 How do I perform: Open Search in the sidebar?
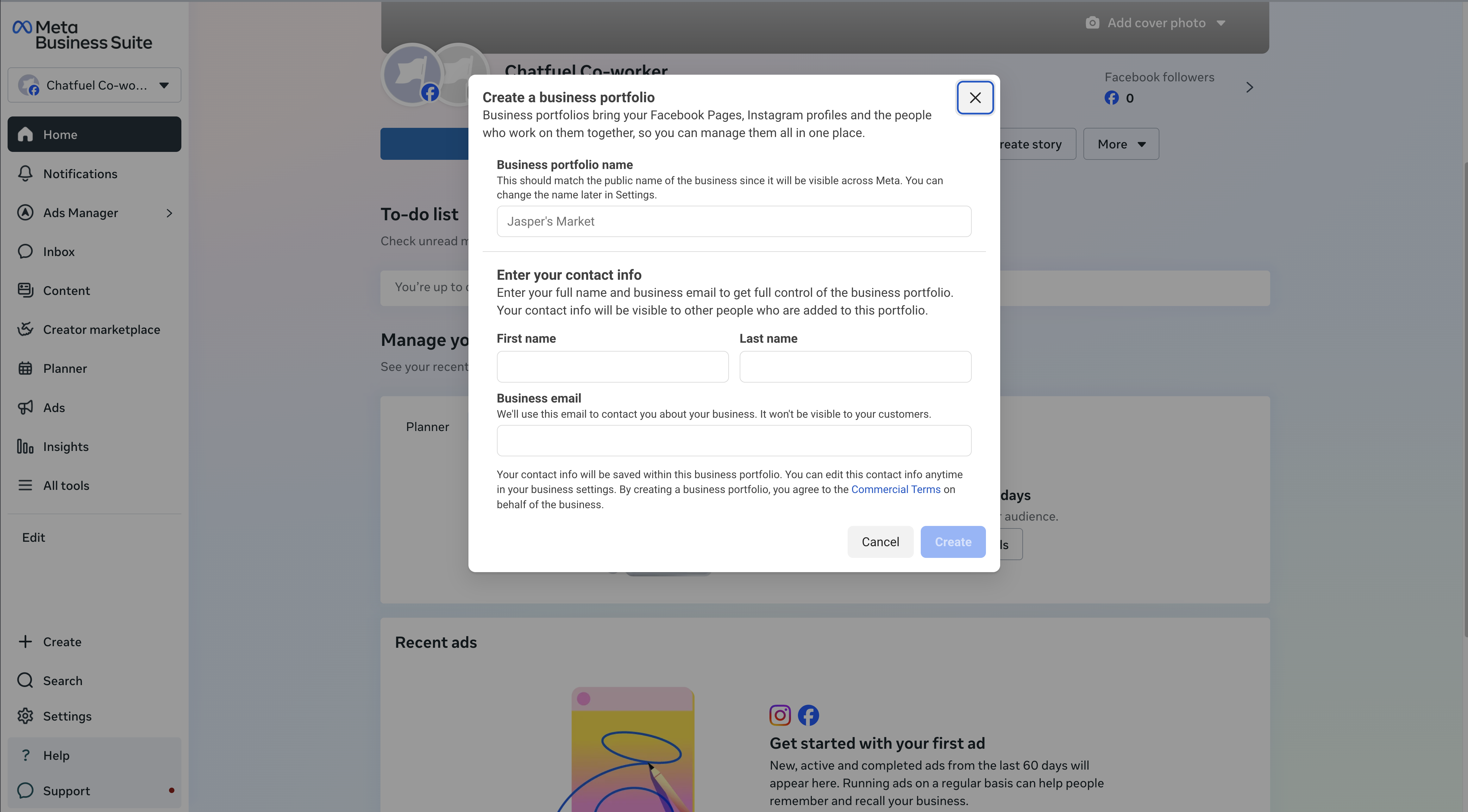95,680
